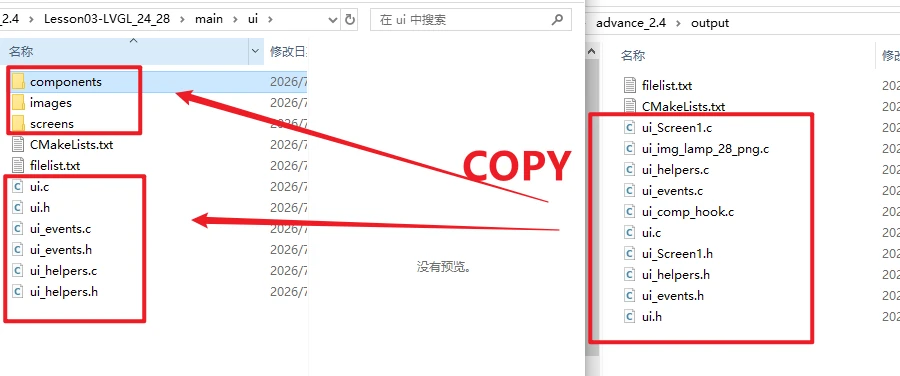Select the components folder icon
The image size is (900, 376).
tap(18, 82)
